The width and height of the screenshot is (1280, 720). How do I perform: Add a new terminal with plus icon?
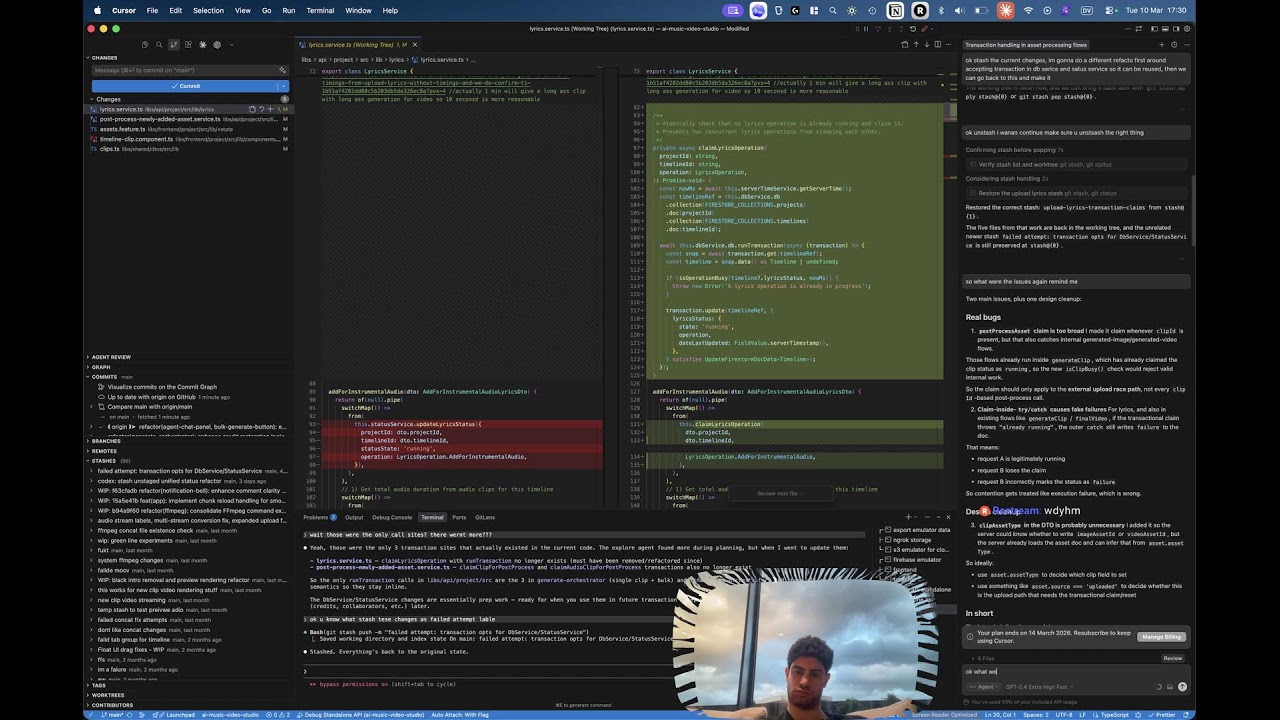tap(908, 517)
